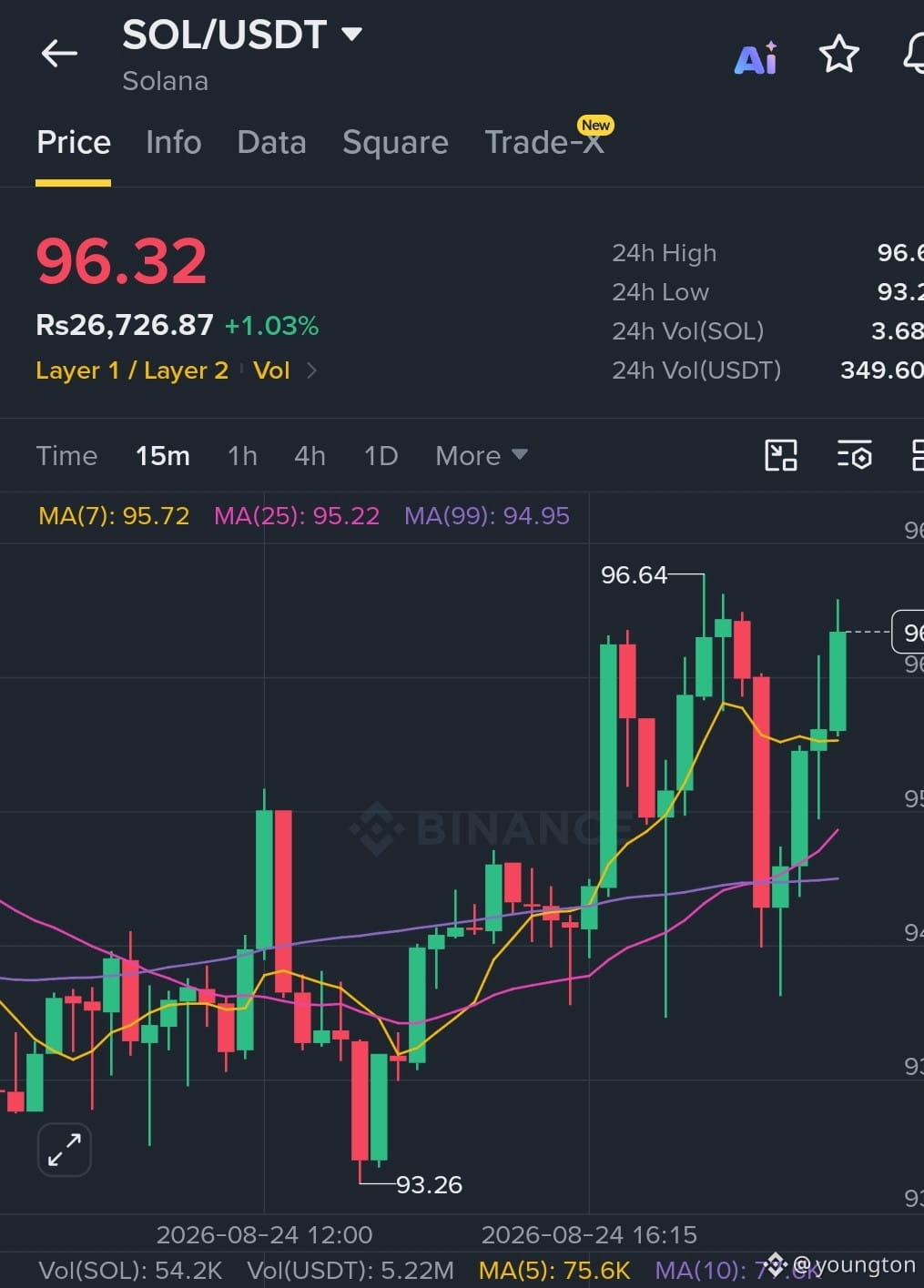Tap the MA(5): 75.6K volume indicator
Image resolution: width=924 pixels, height=1288 pixels.
(x=554, y=1271)
